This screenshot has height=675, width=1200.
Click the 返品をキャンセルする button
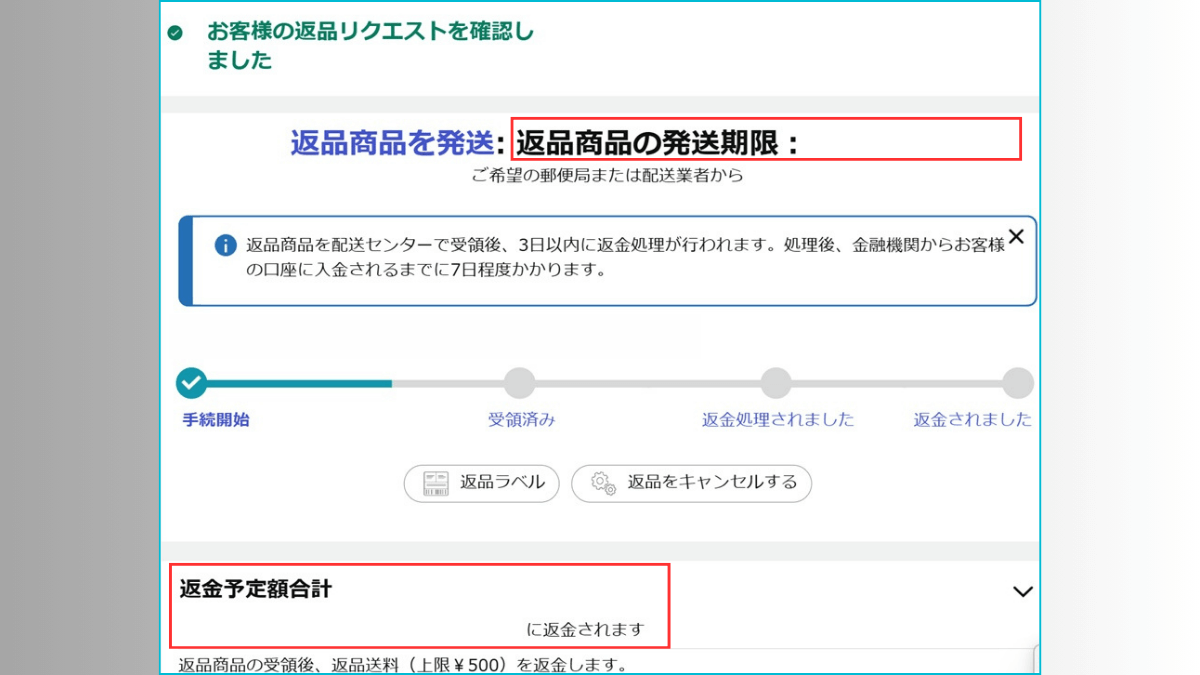pyautogui.click(x=691, y=483)
